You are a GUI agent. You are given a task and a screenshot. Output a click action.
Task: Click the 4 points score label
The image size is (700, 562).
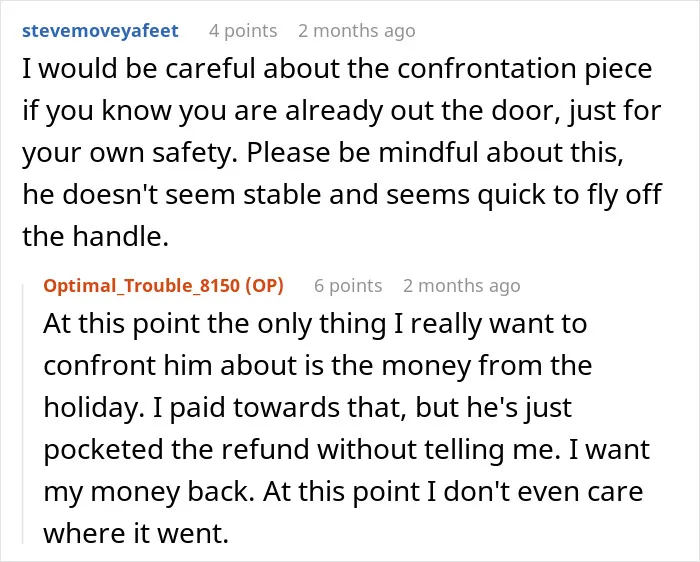243,31
